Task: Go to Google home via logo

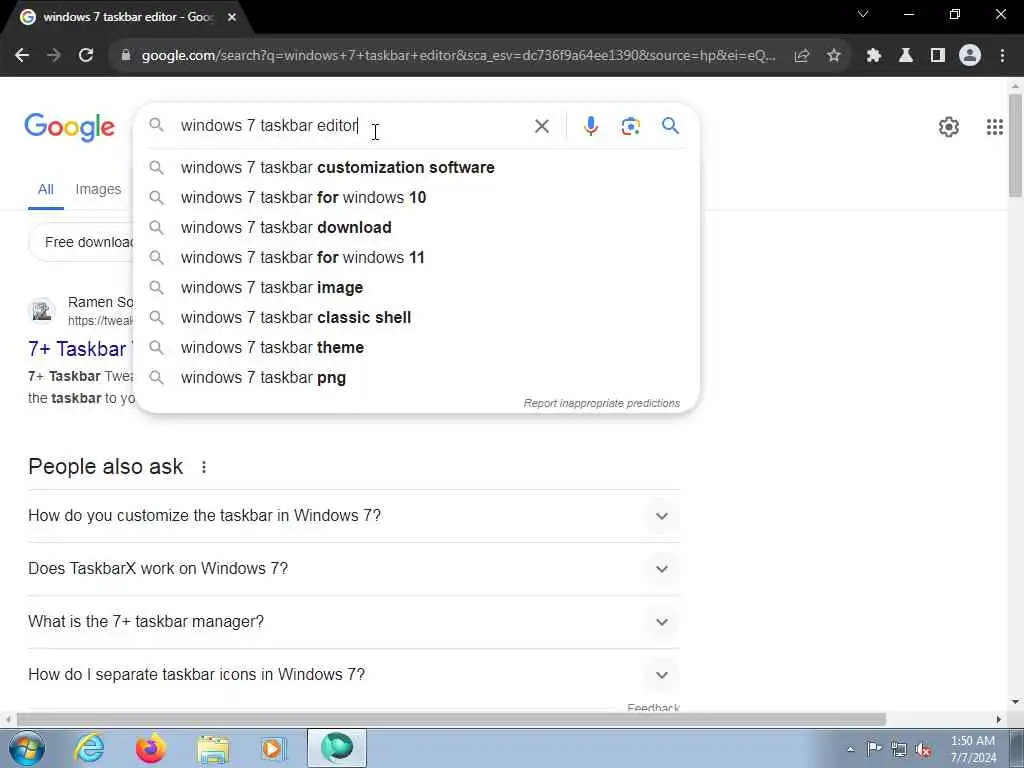Action: (69, 127)
